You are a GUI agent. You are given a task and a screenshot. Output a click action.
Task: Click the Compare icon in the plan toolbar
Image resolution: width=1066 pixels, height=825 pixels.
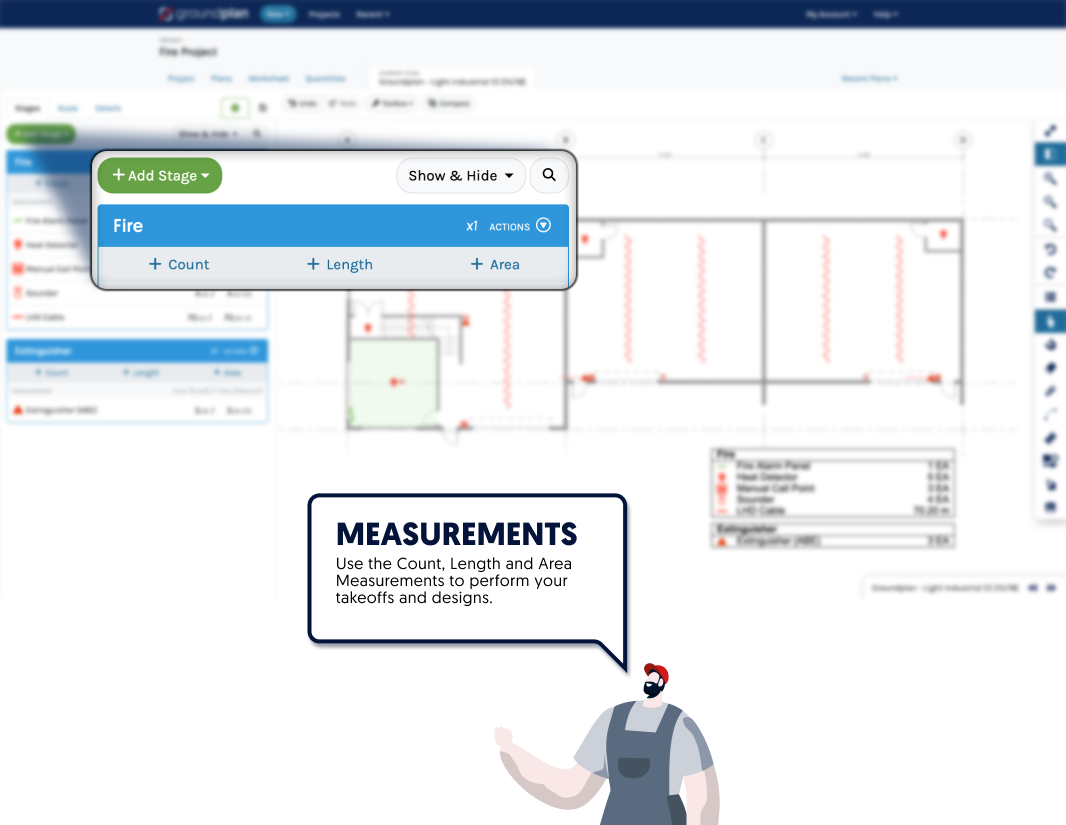449,103
